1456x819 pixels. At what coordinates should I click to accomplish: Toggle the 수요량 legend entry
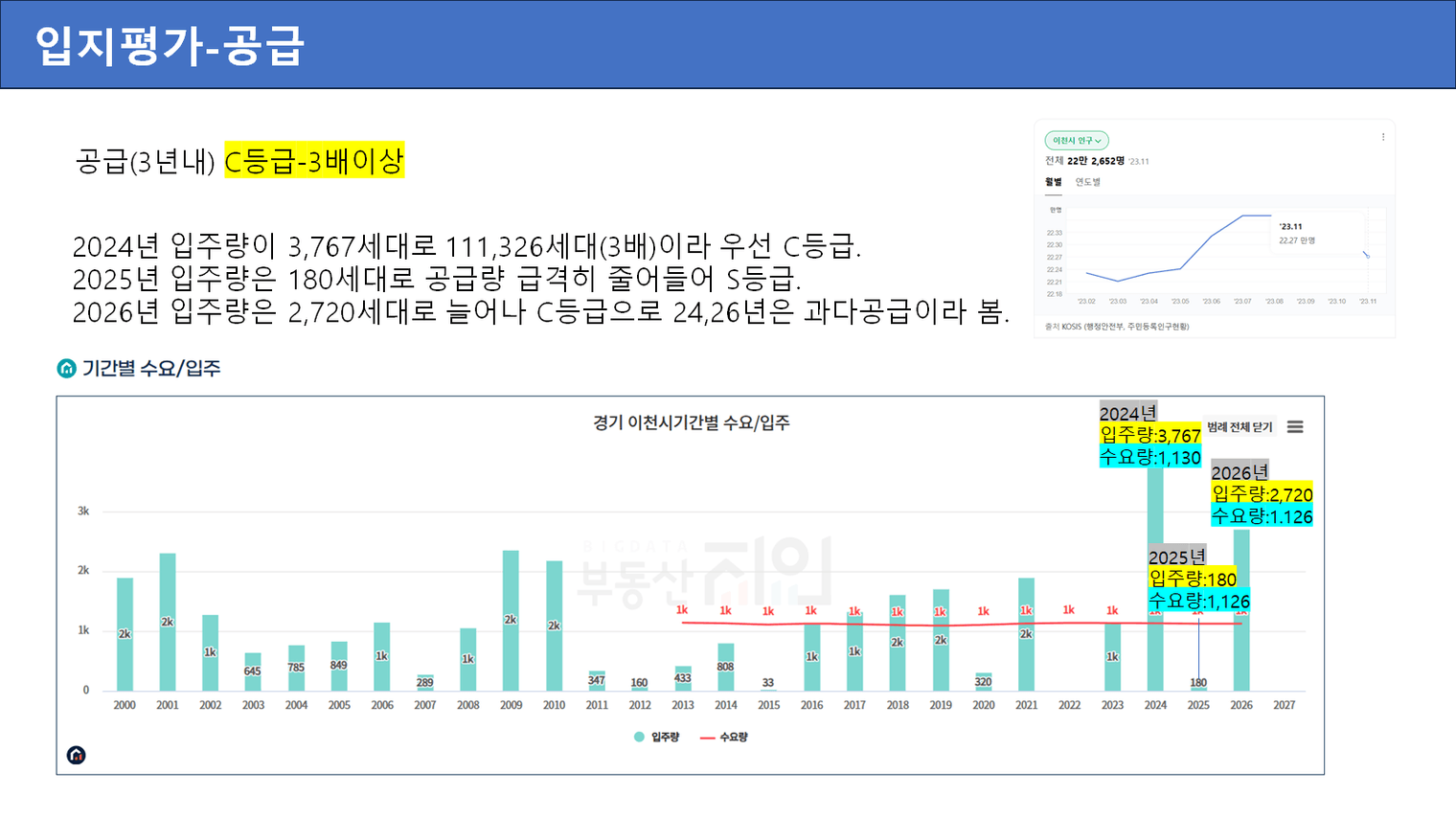tap(724, 737)
